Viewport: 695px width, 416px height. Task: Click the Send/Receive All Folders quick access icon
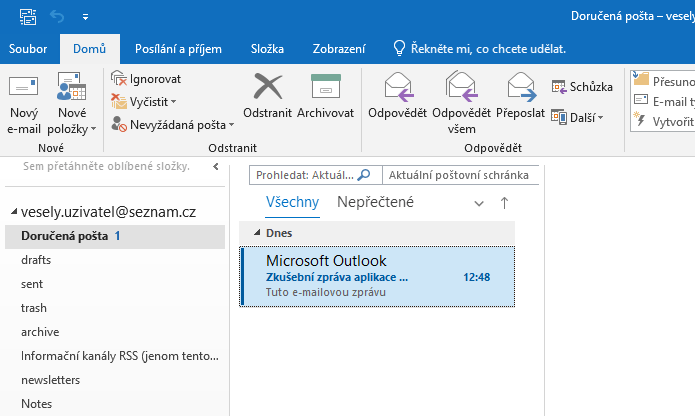point(28,17)
